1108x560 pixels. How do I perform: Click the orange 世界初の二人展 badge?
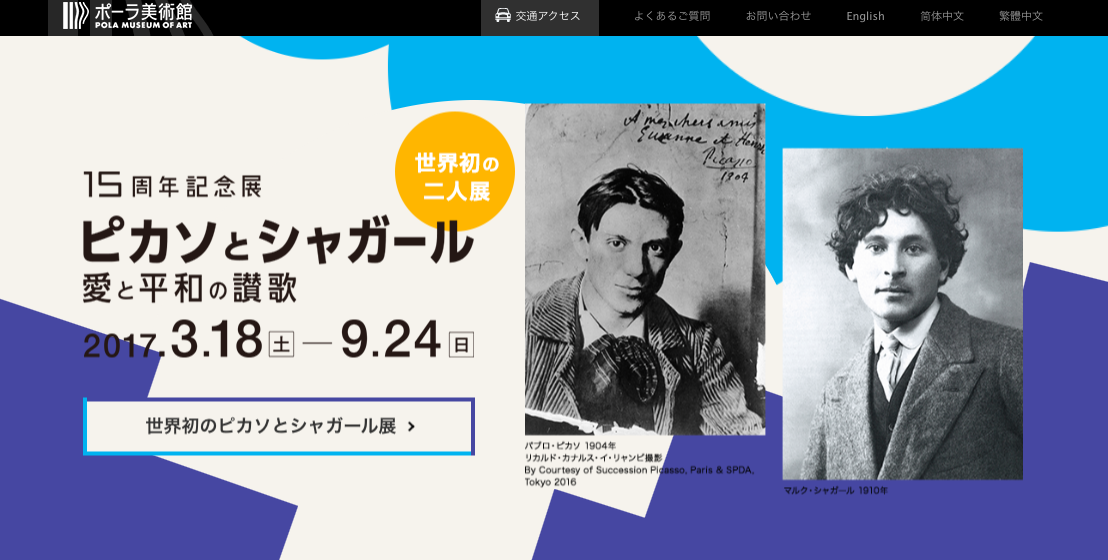[455, 172]
